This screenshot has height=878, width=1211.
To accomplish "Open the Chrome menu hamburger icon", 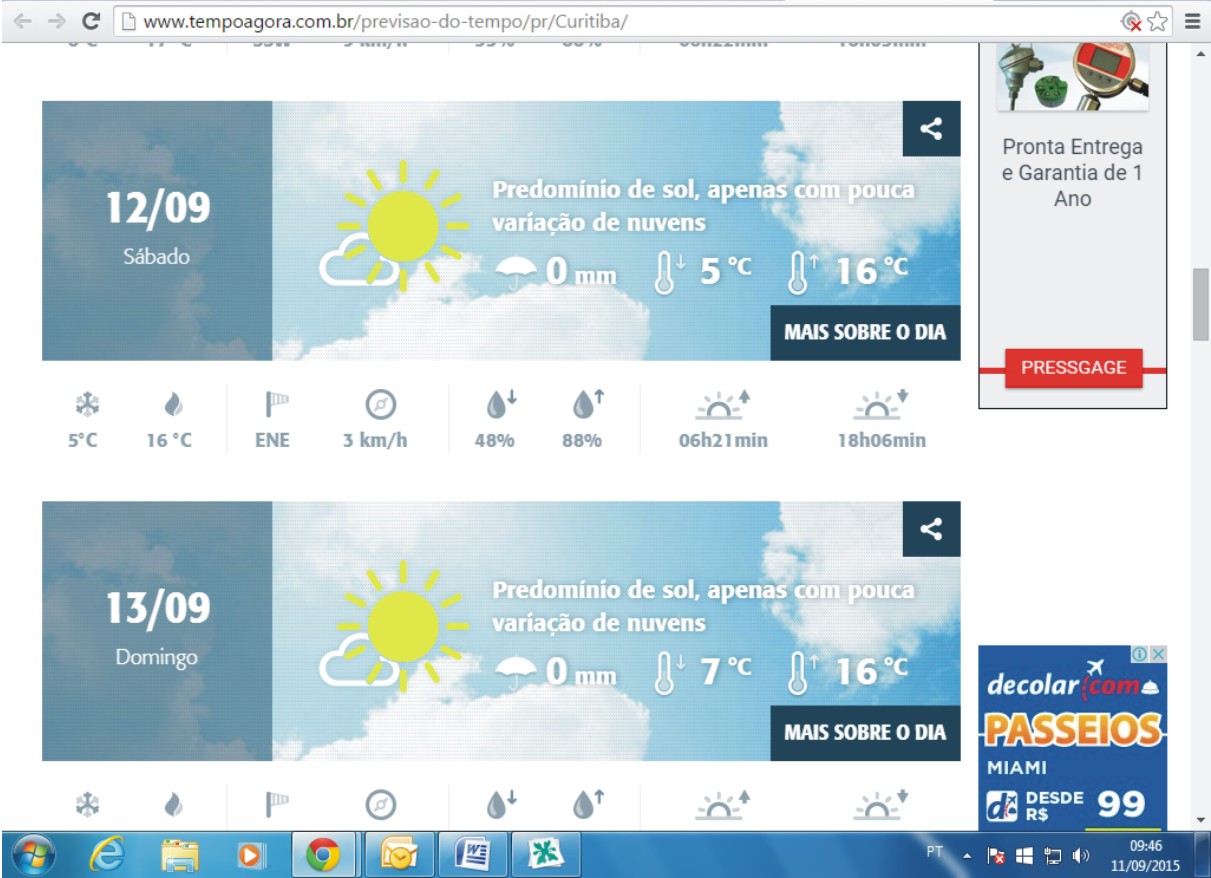I will point(1192,21).
